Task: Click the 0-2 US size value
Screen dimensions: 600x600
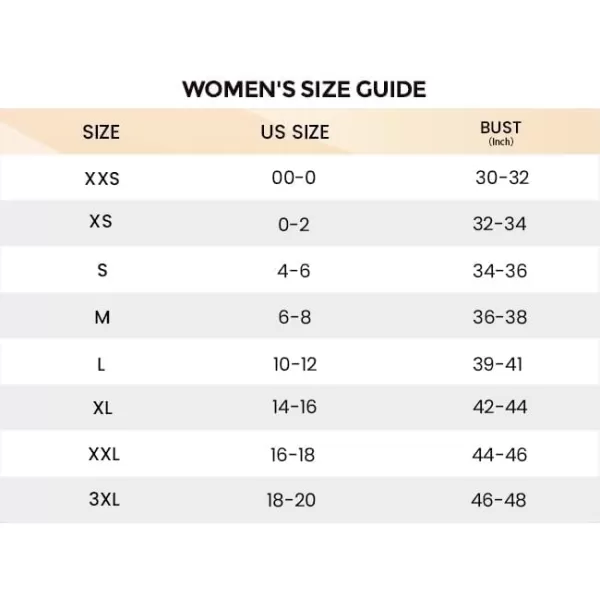Action: pos(294,225)
